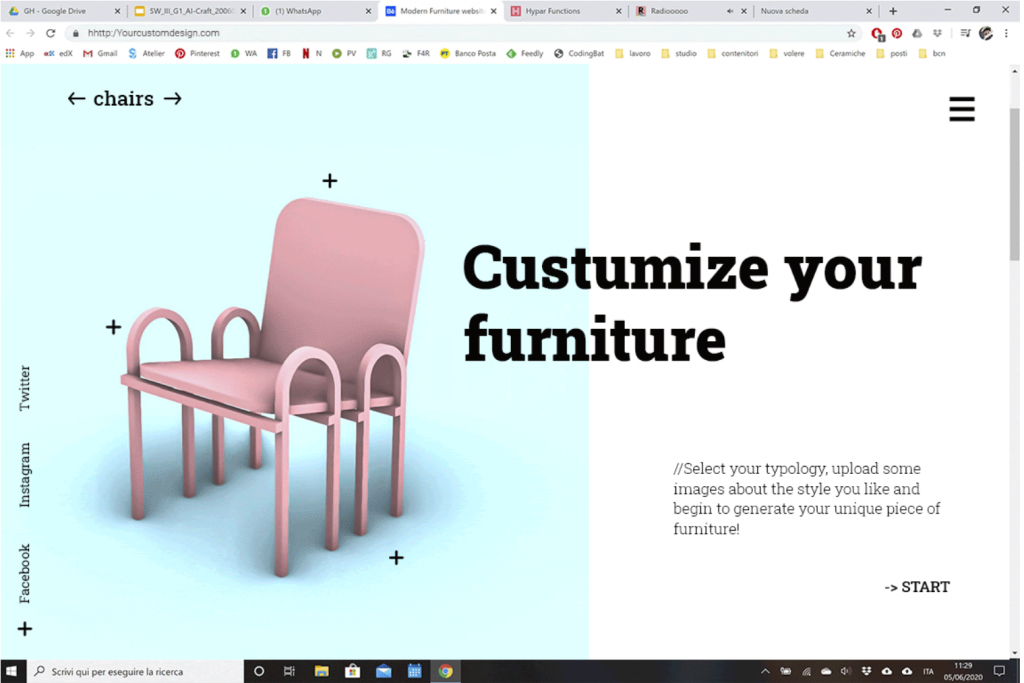Click the plus hotspot near the chair armrest
Viewport: 1024px width, 683px height.
pos(113,327)
